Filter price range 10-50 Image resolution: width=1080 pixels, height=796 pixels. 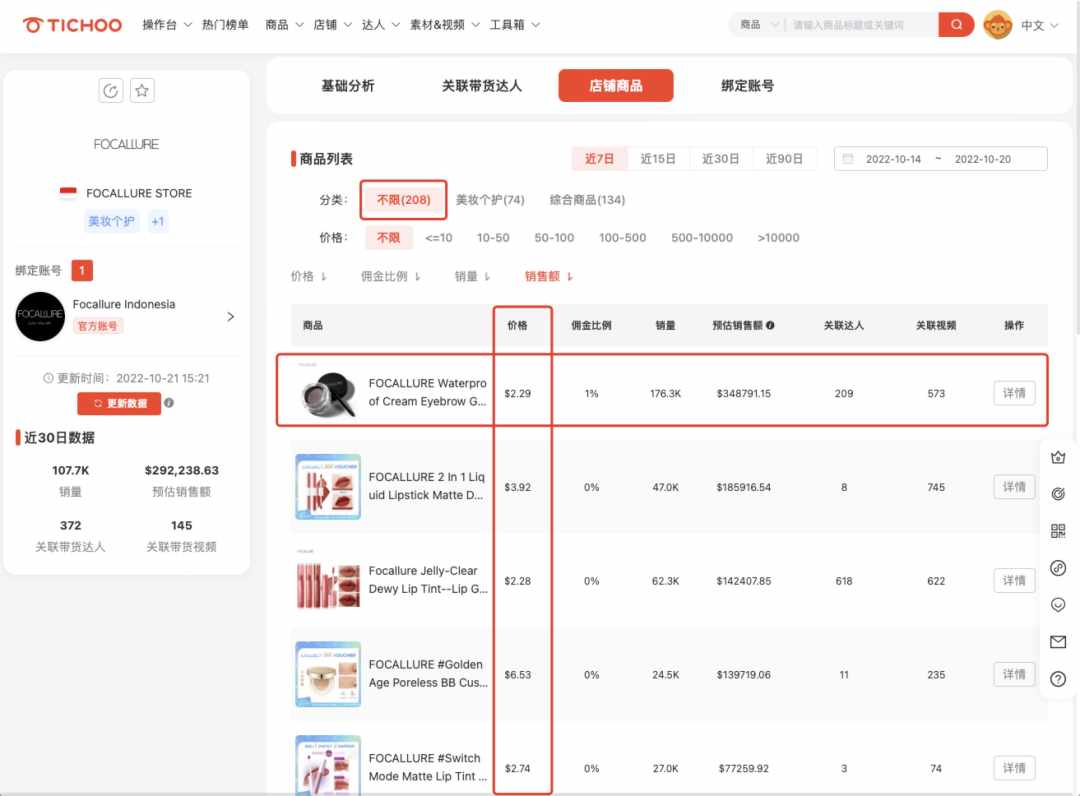click(493, 238)
